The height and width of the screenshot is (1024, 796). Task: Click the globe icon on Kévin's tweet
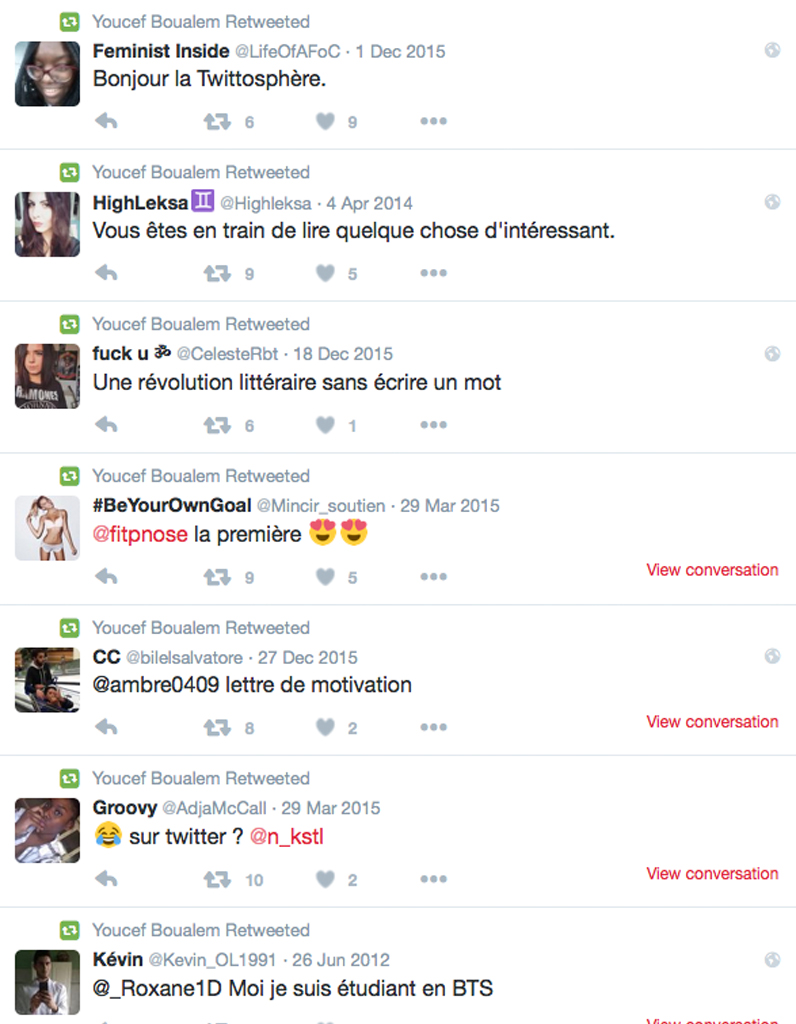click(x=772, y=959)
